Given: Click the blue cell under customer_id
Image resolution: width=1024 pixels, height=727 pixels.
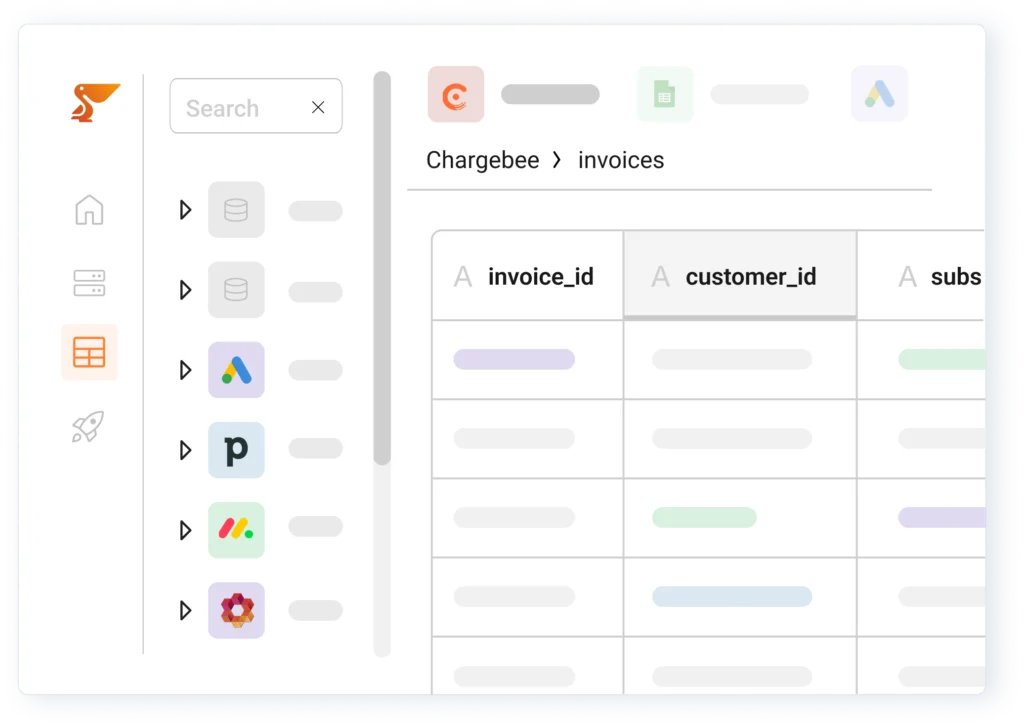Looking at the screenshot, I should tap(732, 596).
